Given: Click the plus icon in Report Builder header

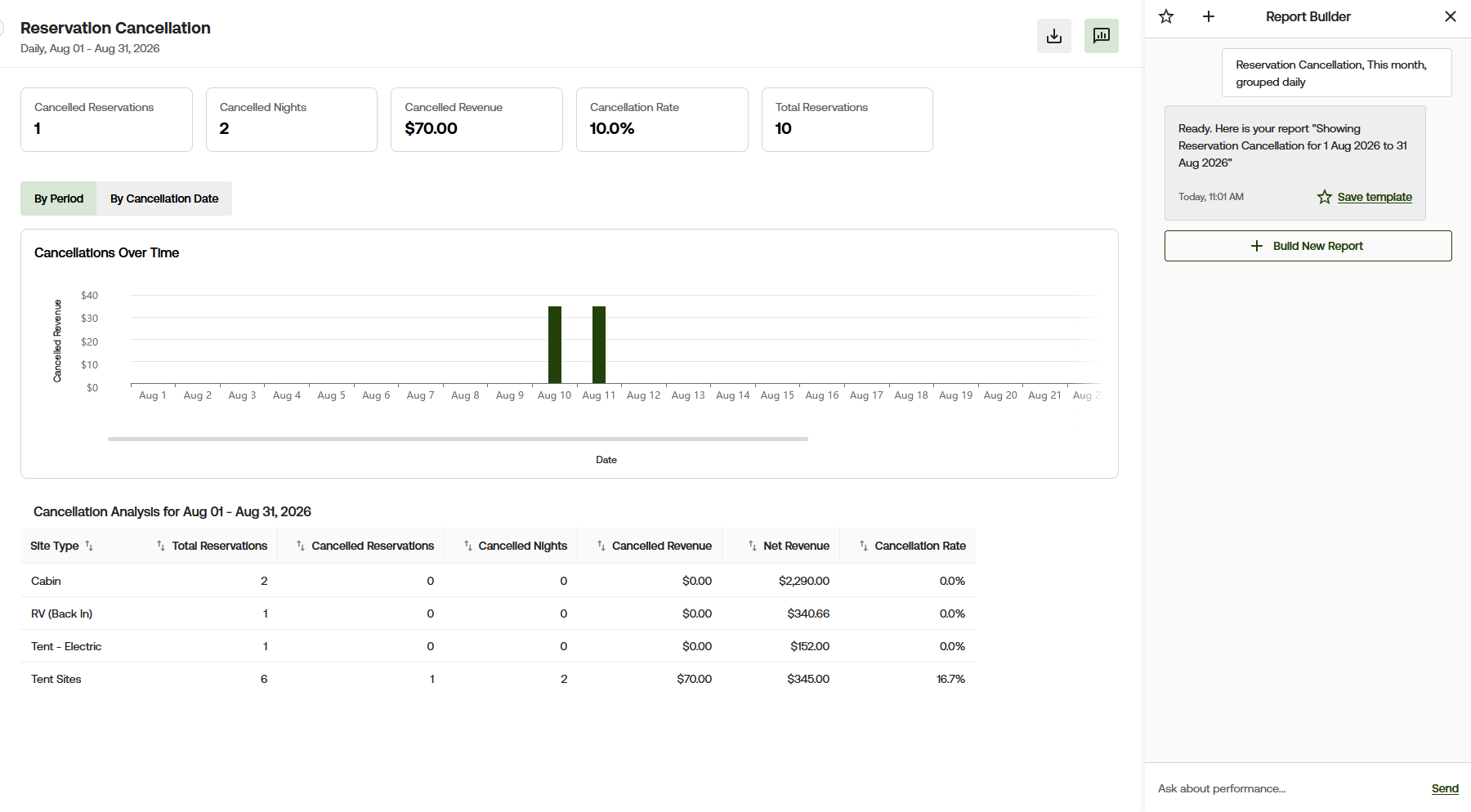Looking at the screenshot, I should [x=1209, y=16].
